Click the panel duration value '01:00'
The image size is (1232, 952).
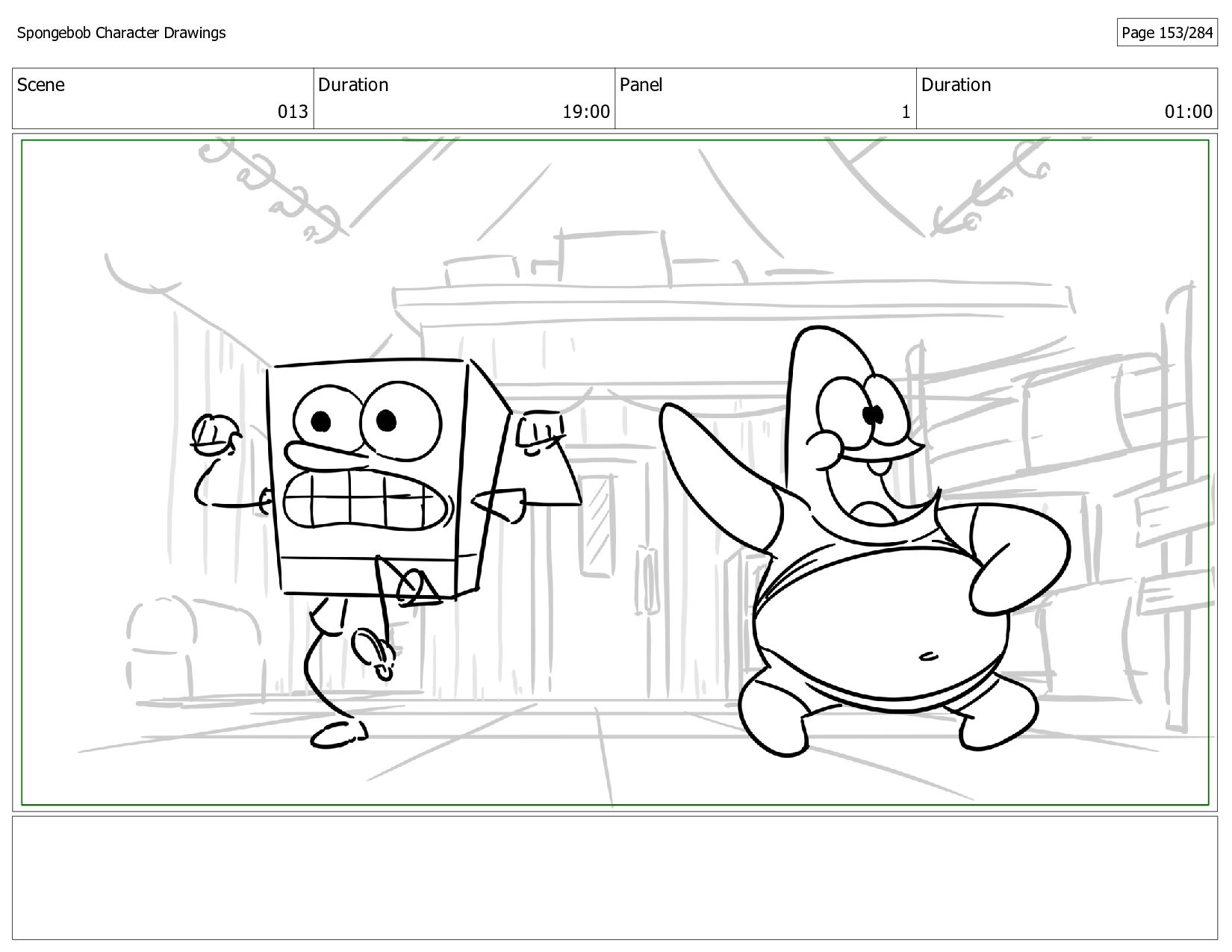(1189, 112)
